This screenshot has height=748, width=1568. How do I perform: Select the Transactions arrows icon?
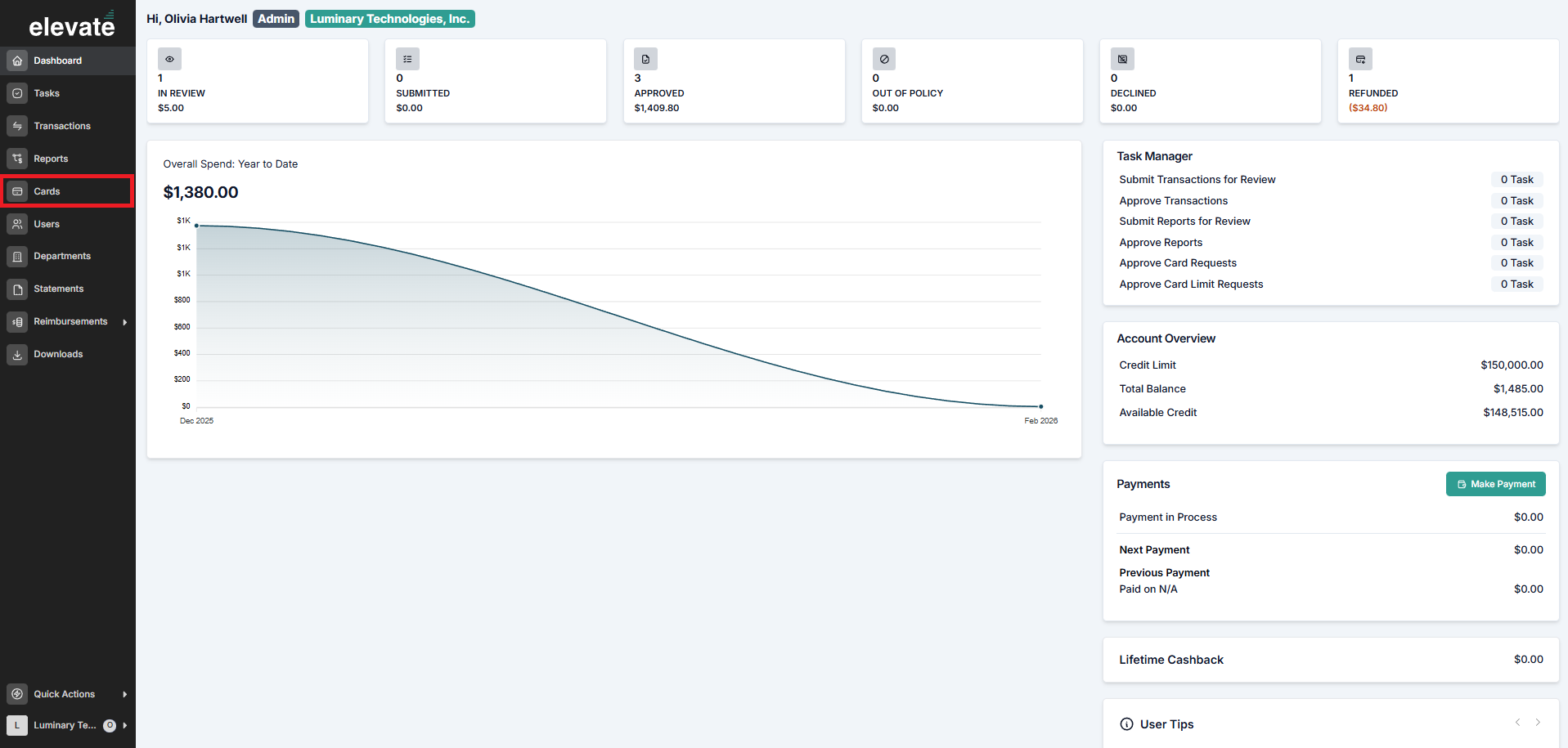(17, 126)
